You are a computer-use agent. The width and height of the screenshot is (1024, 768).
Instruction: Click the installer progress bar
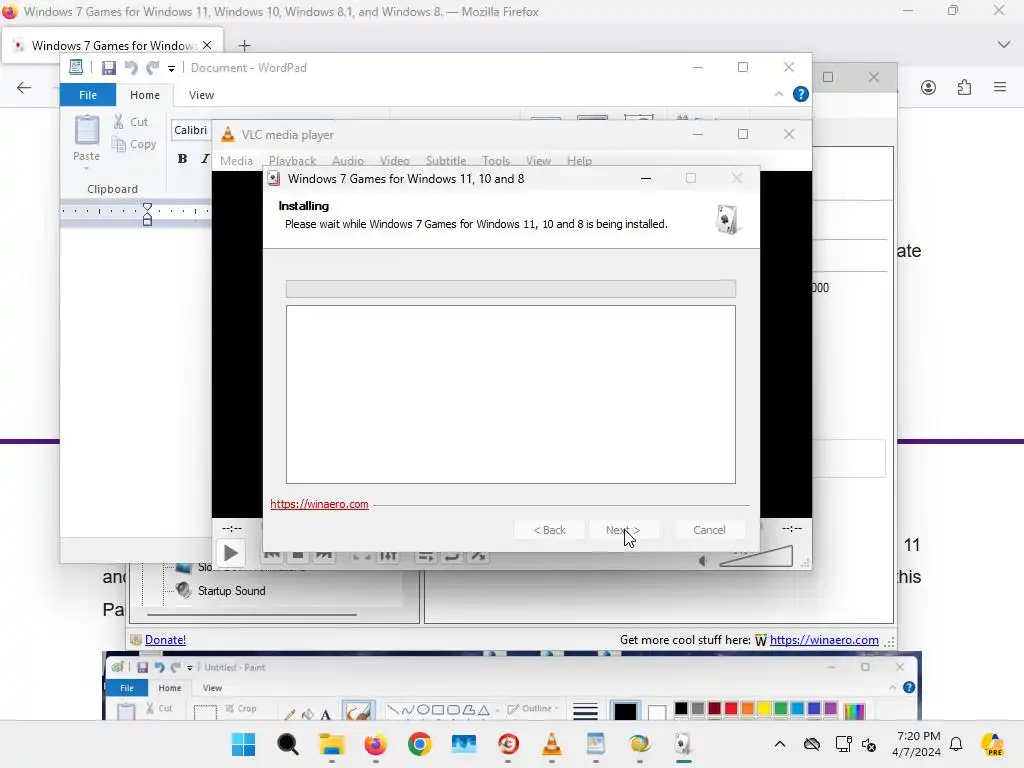click(x=511, y=289)
